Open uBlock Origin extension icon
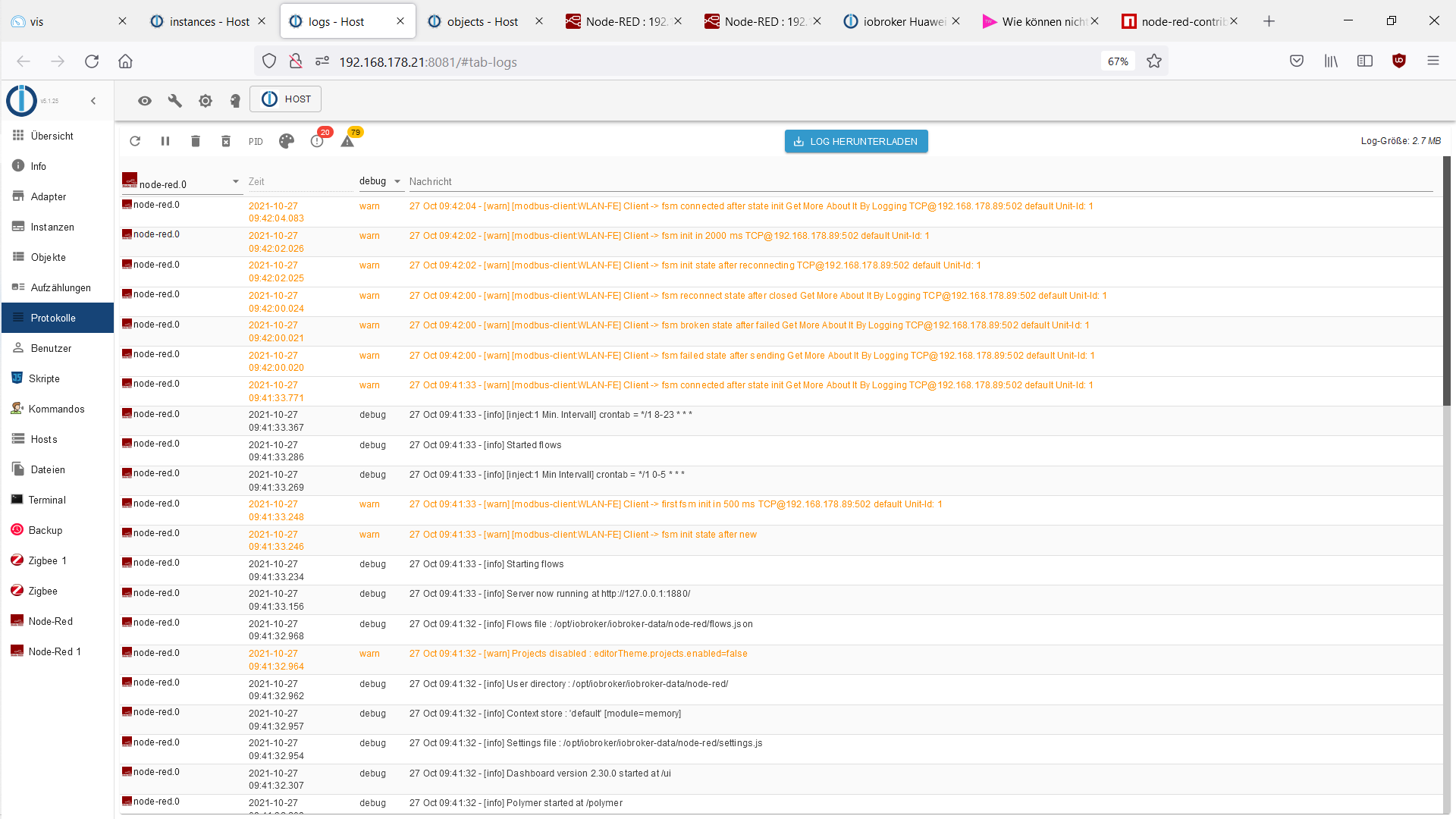This screenshot has width=1456, height=819. tap(1399, 61)
